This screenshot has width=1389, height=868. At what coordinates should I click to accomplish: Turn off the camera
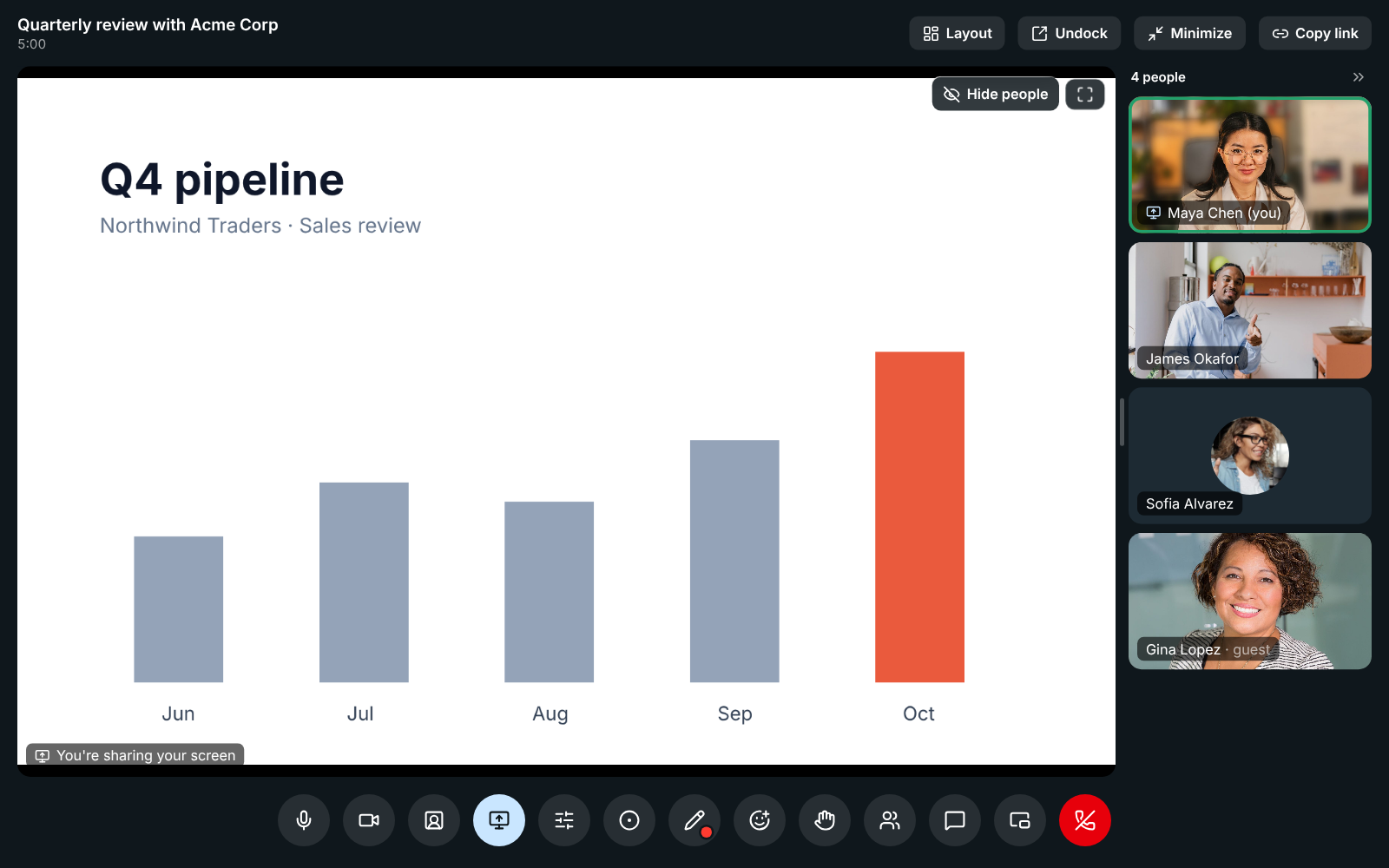369,820
